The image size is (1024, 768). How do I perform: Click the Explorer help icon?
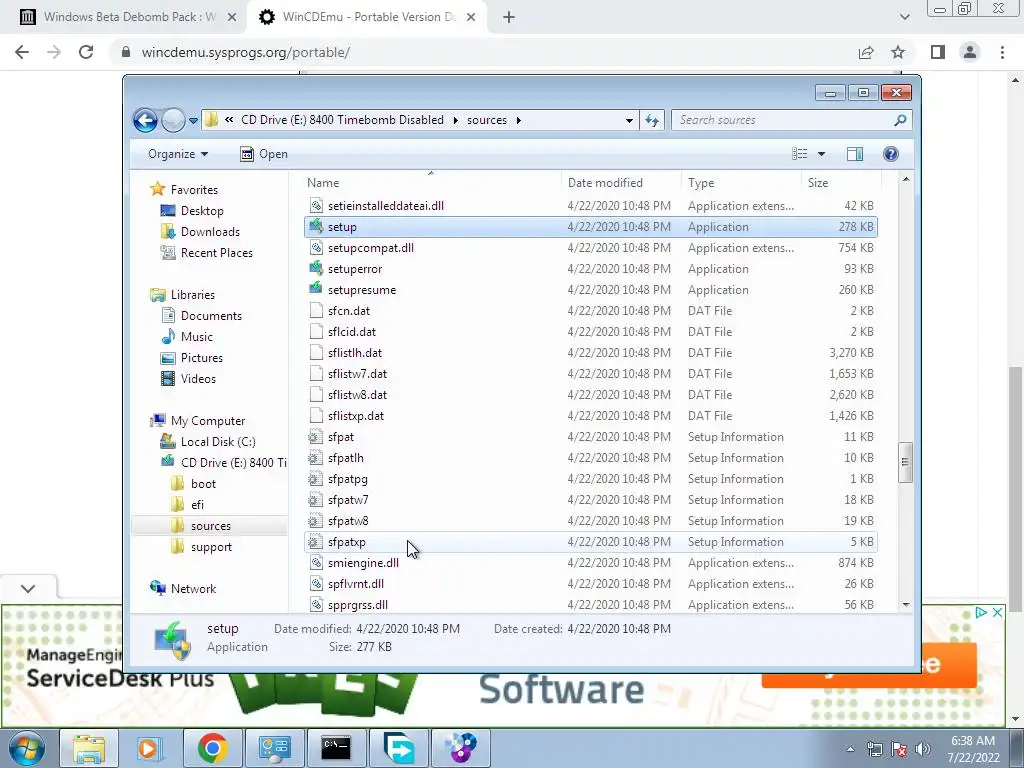pyautogui.click(x=891, y=153)
